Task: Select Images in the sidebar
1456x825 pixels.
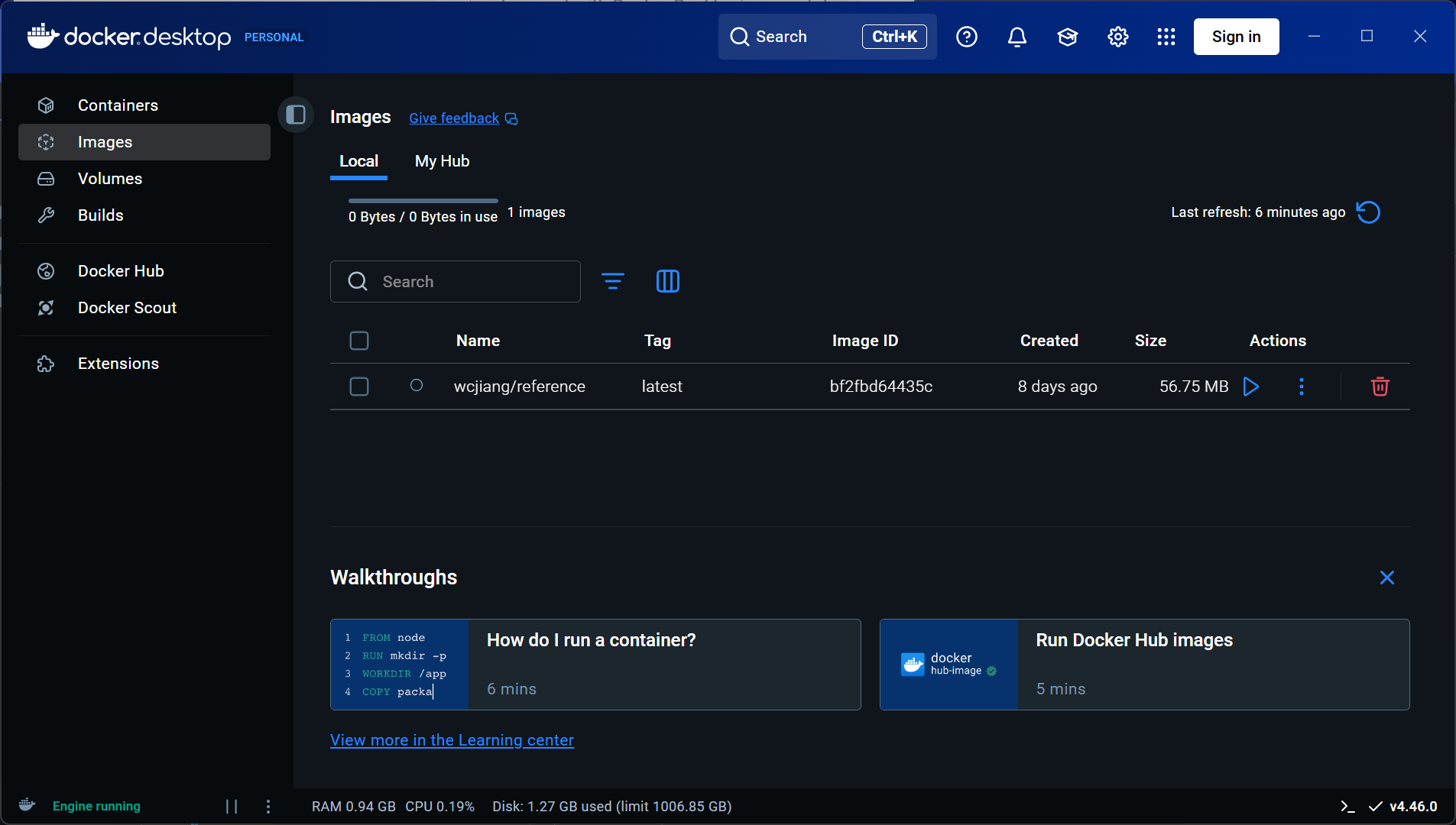Action: coord(144,142)
